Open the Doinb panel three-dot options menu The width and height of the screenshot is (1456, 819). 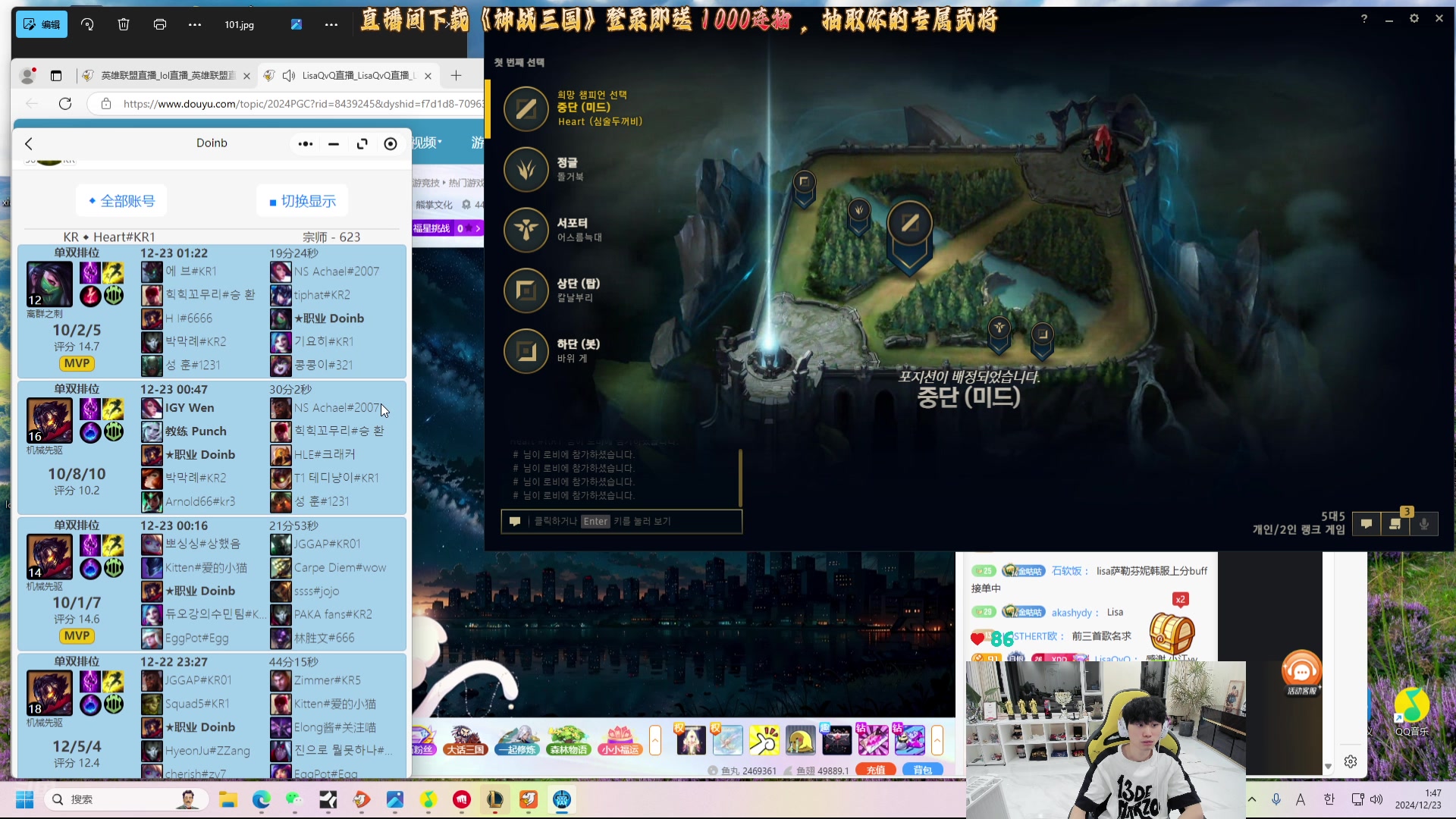point(306,143)
